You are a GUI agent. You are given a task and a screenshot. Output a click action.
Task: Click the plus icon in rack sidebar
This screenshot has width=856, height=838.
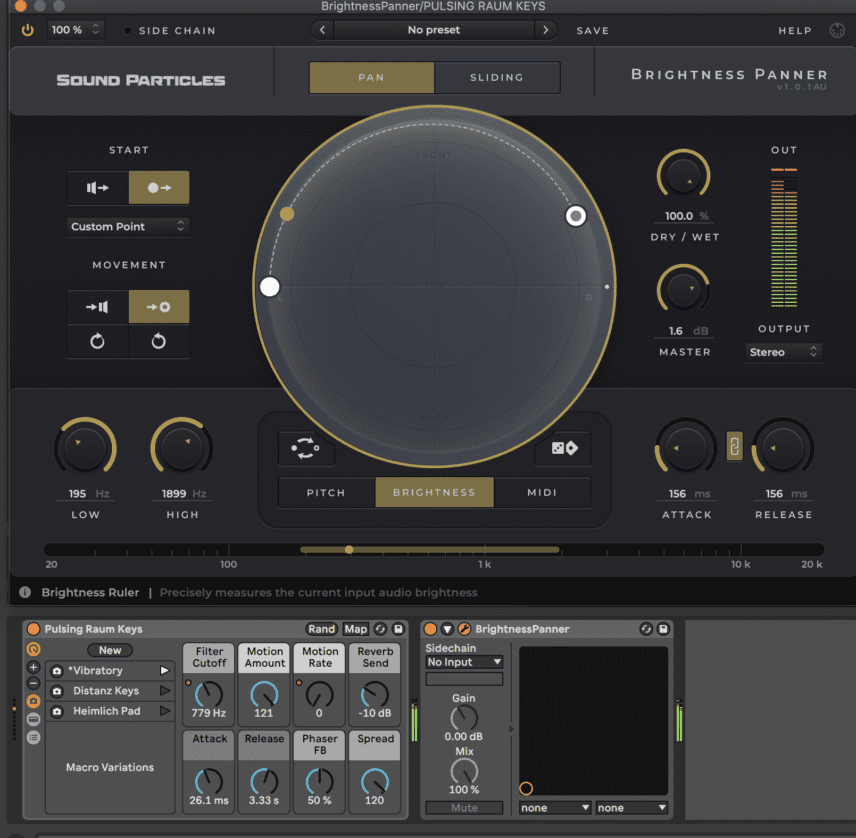pyautogui.click(x=33, y=667)
